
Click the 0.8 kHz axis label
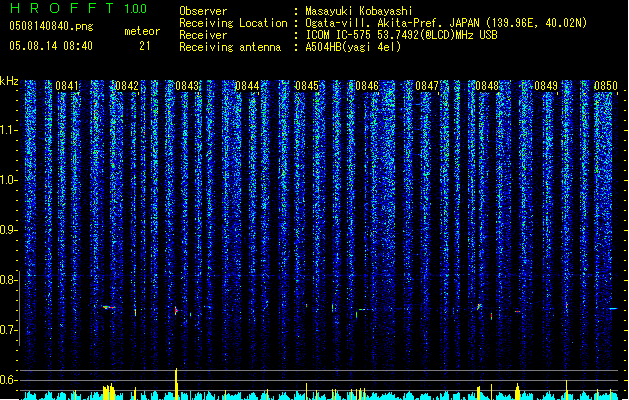(x=8, y=280)
